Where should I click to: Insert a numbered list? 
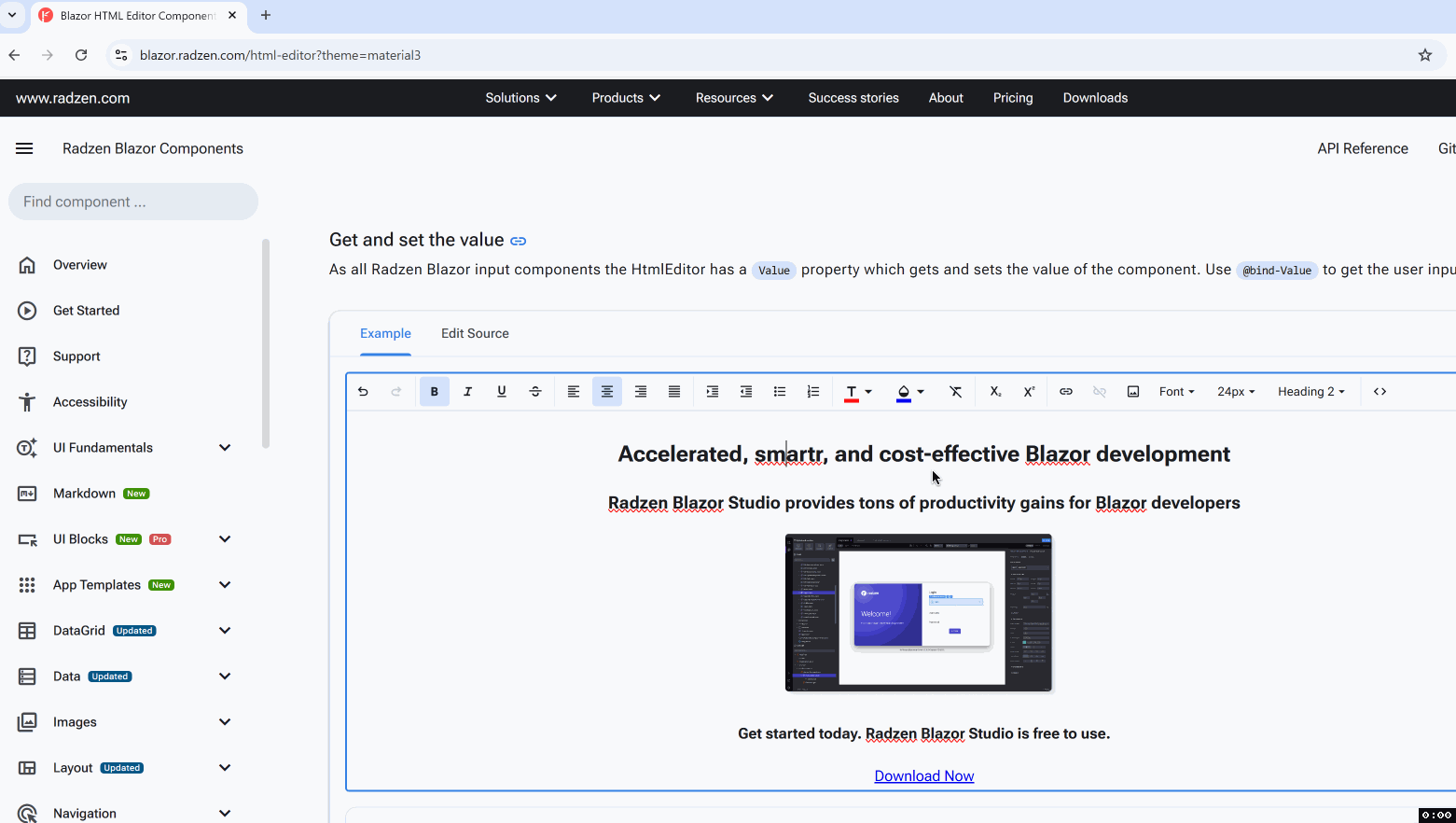point(813,392)
